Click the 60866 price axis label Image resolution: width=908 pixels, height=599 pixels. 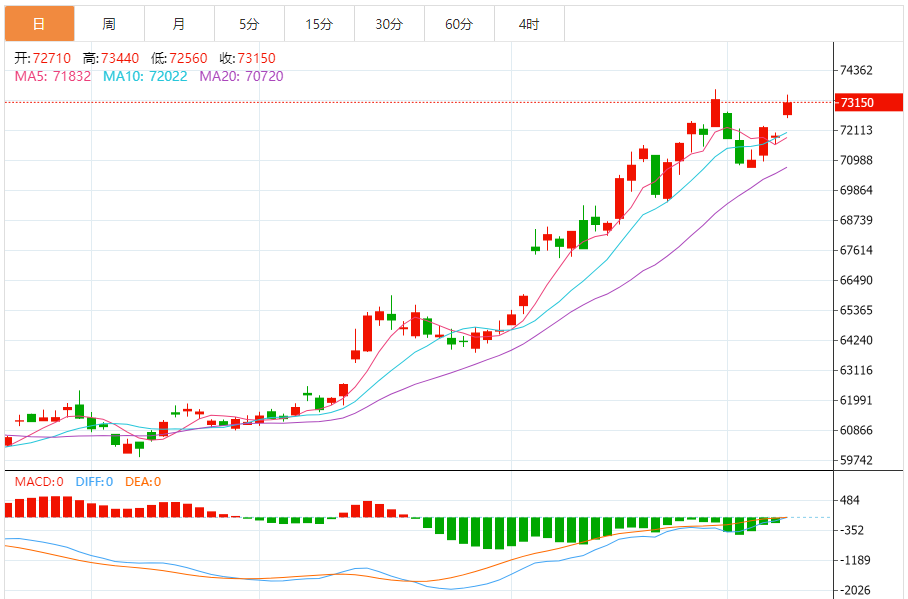point(856,430)
